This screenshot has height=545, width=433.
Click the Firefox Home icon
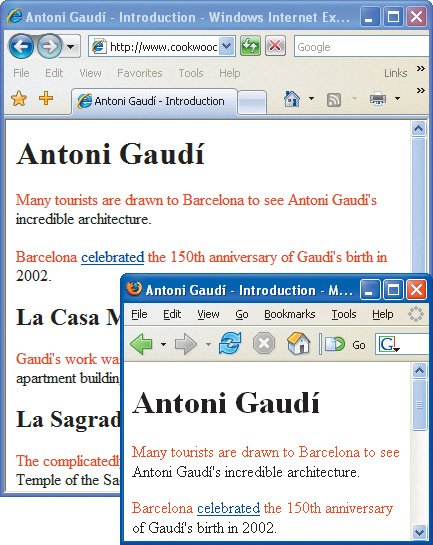point(299,343)
